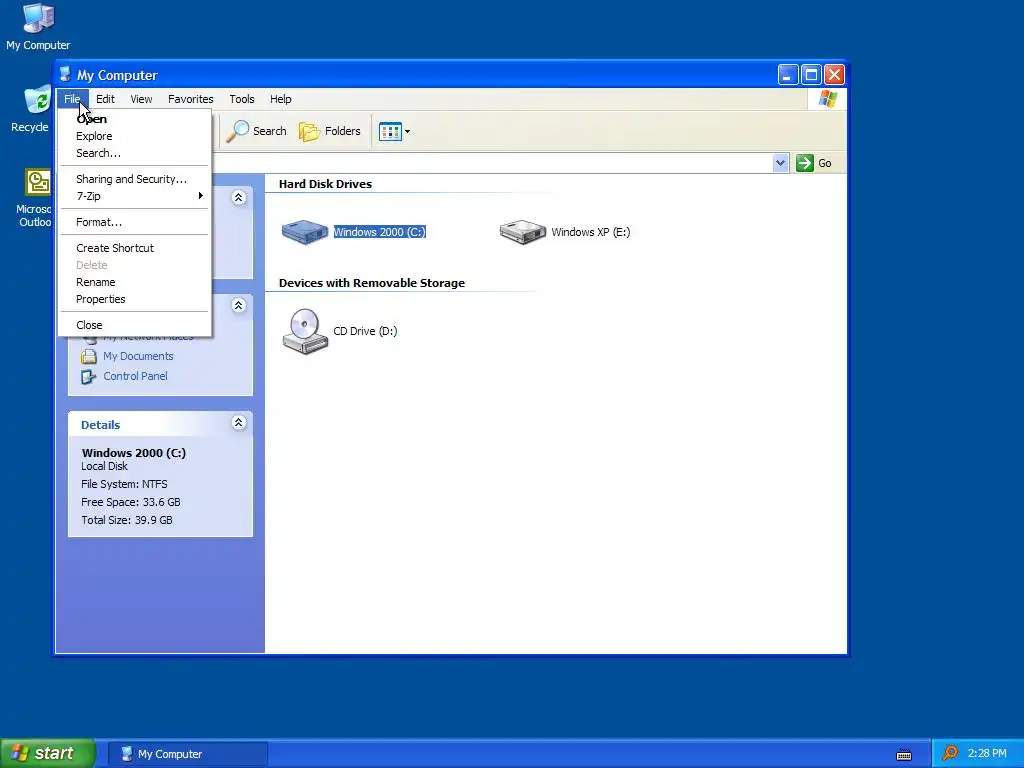Click the Start button
Viewport: 1024px width, 768px height.
pyautogui.click(x=48, y=754)
